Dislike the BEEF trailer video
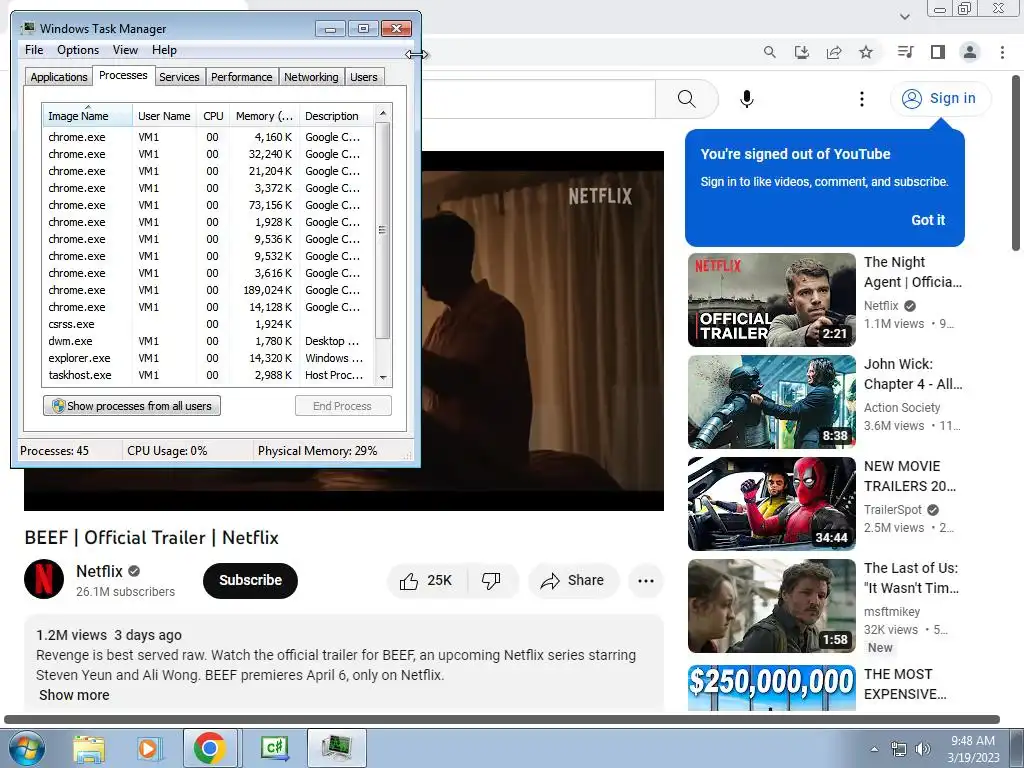The height and width of the screenshot is (768, 1024). 491,581
